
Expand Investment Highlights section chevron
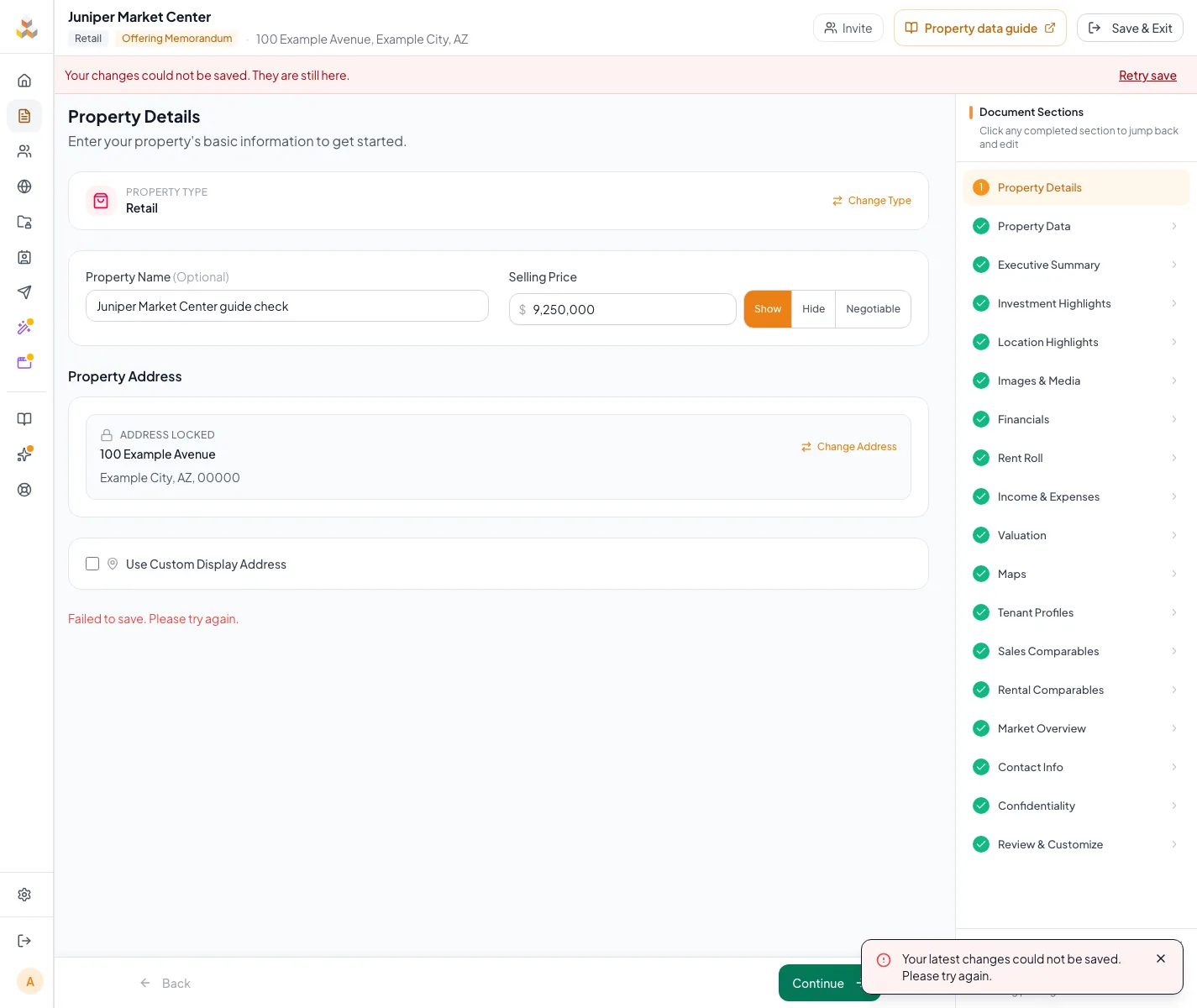coord(1173,303)
